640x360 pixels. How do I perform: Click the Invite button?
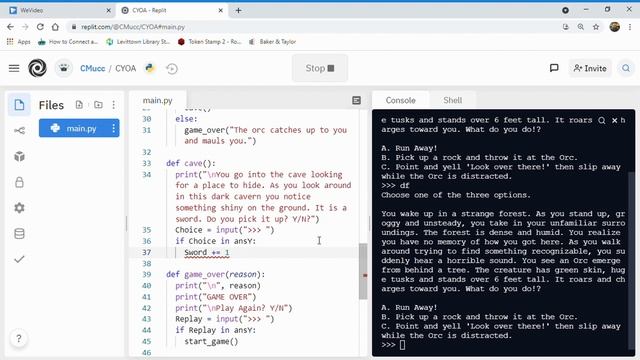tap(590, 68)
